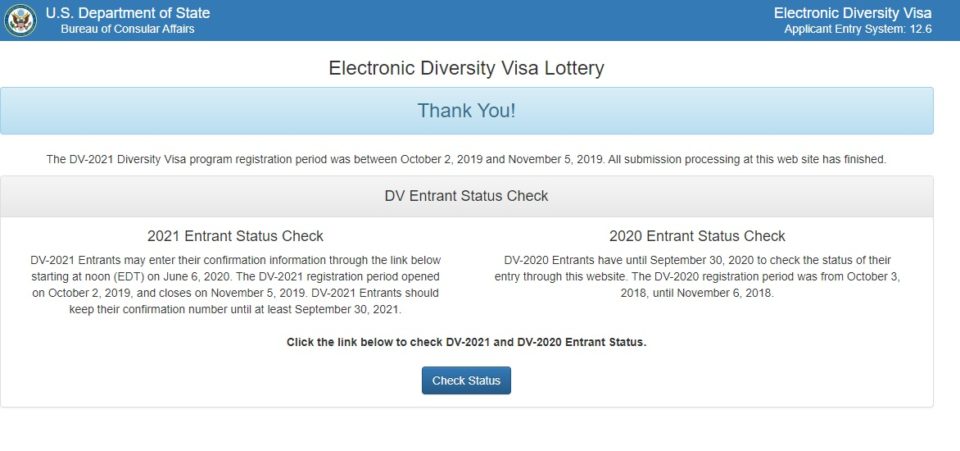
Task: Click the "starting at noon (EDT) on June 6" line
Action: point(235,277)
